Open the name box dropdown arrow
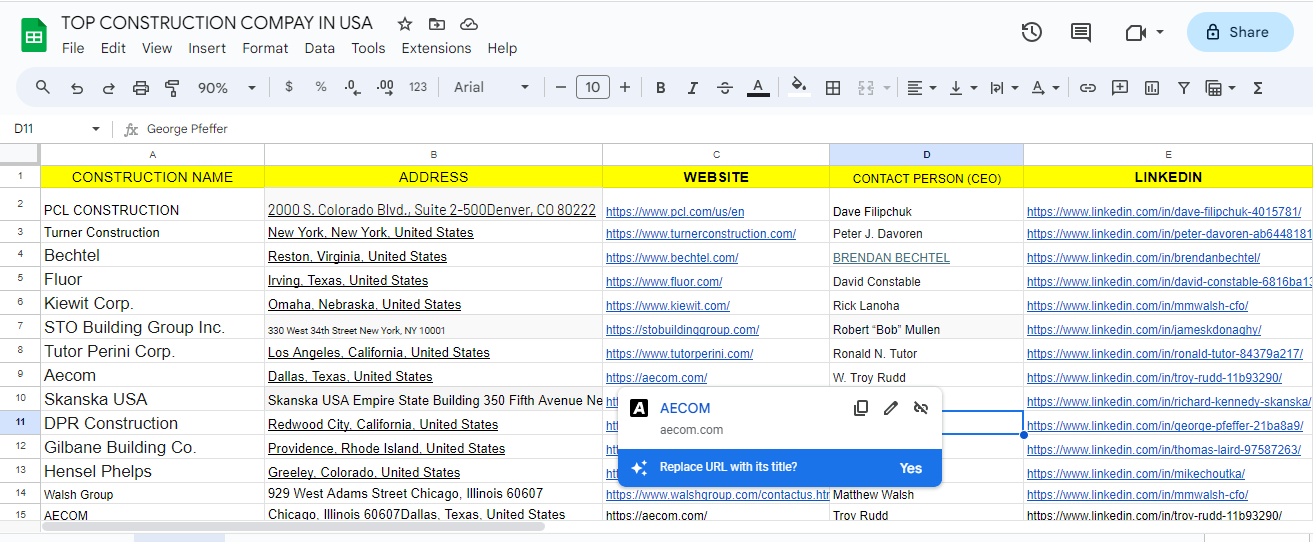The height and width of the screenshot is (542, 1313). click(96, 129)
